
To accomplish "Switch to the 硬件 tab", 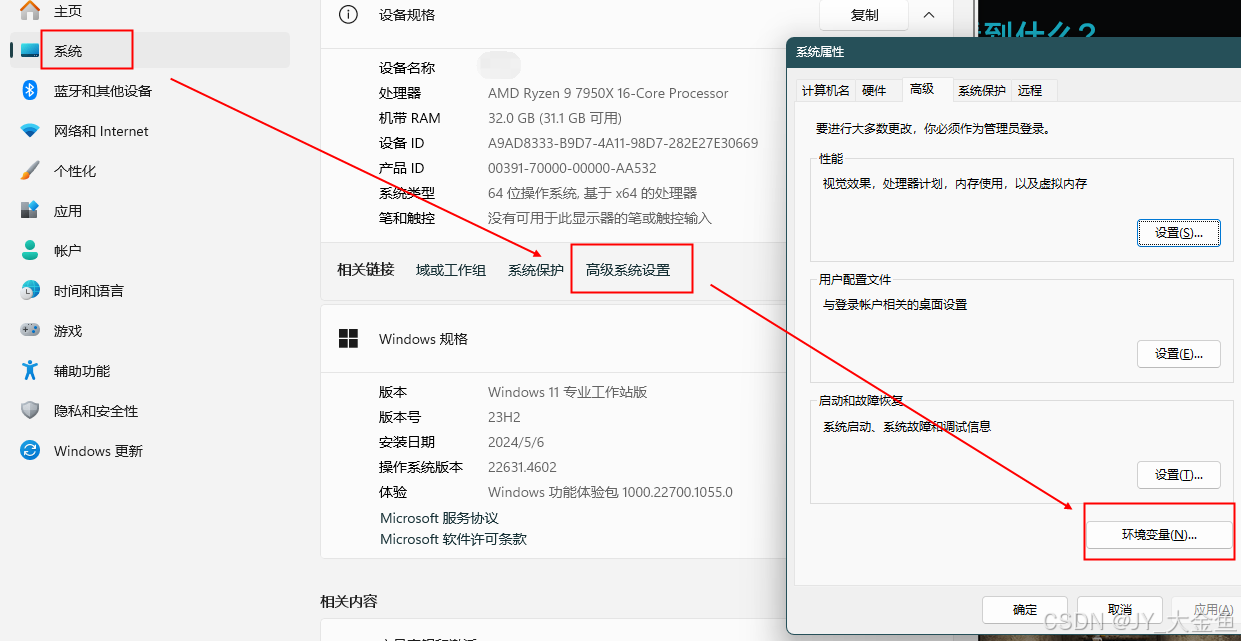I will [874, 90].
